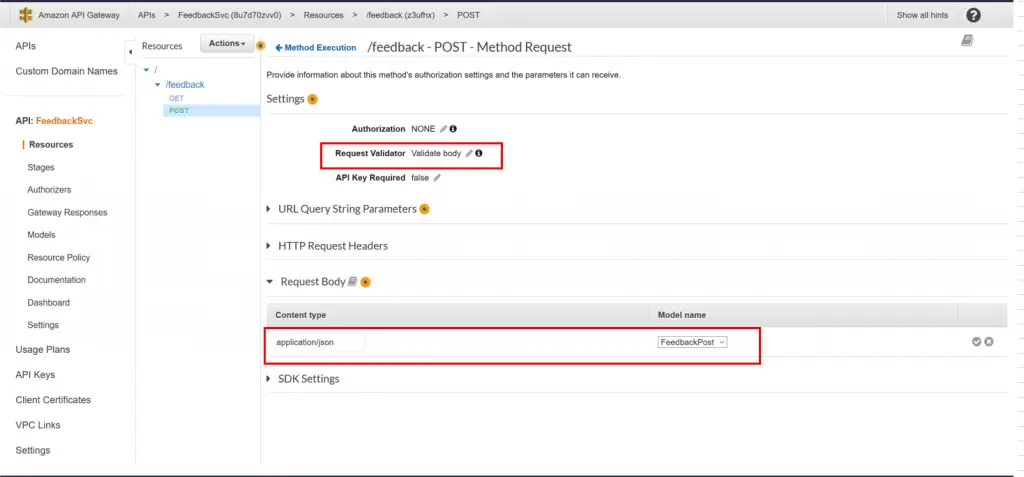
Task: Edit API Key Required pencil icon
Action: coord(437,178)
